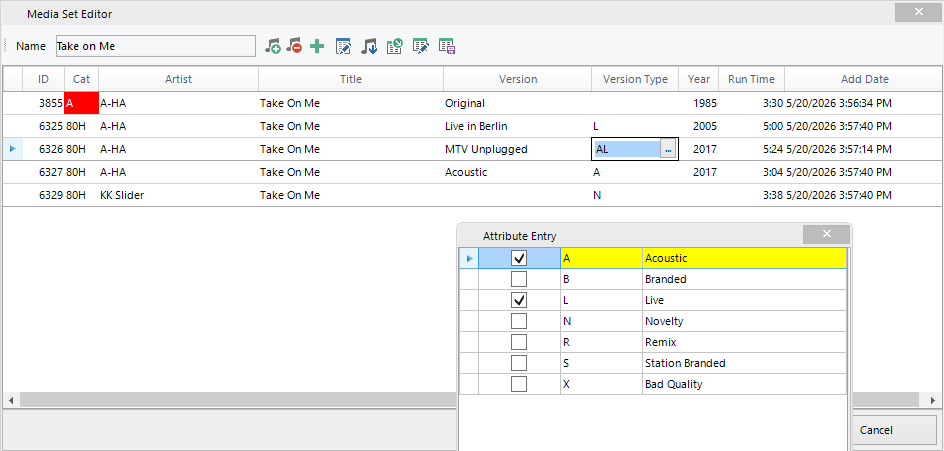Close the Media Set Editor window
The image size is (944, 451).
[918, 12]
